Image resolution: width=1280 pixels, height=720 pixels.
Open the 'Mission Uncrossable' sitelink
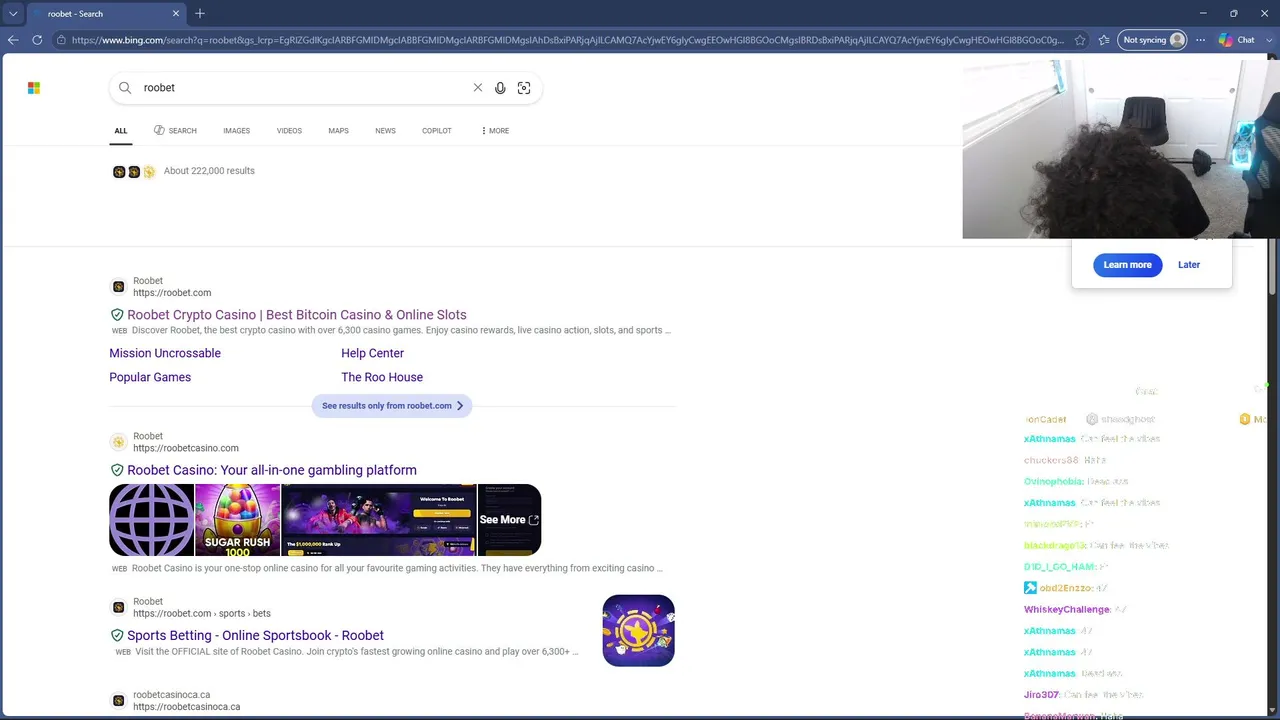click(165, 353)
